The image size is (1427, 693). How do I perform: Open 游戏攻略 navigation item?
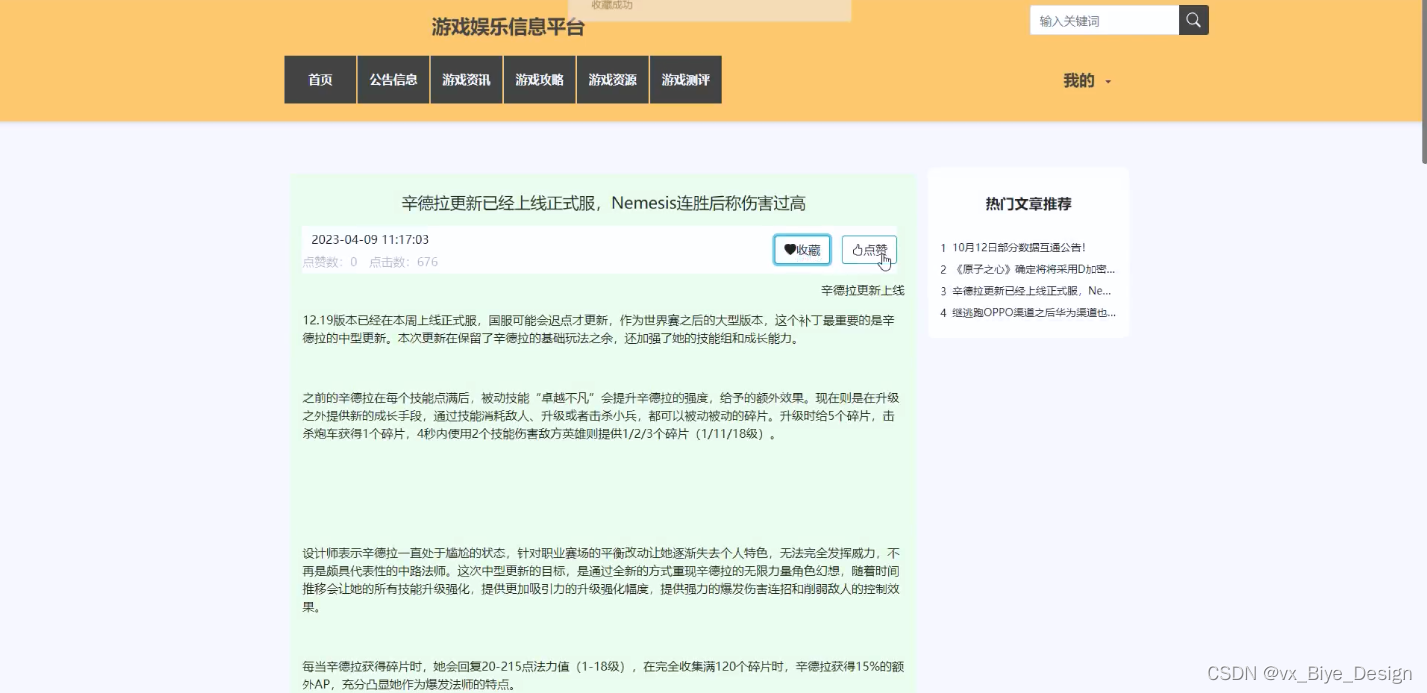[539, 80]
